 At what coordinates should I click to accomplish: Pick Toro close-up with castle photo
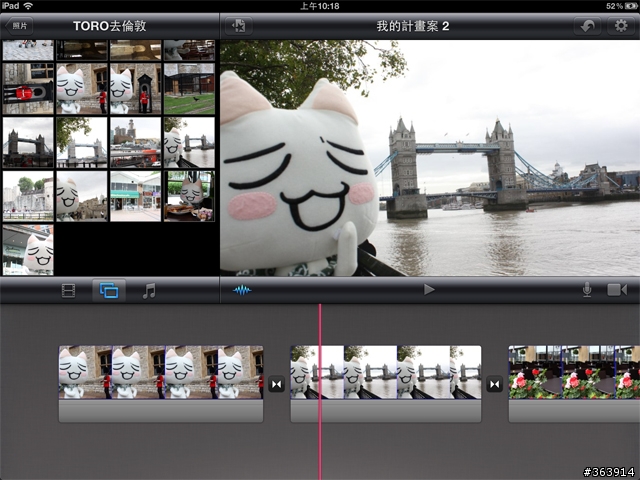(x=82, y=196)
